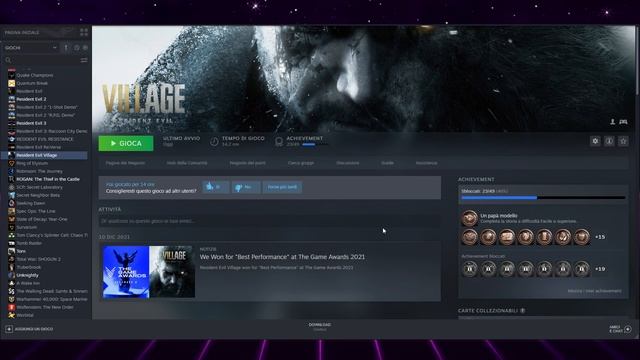Click the recent-activity clock icon beside GIOCHI

click(76, 48)
